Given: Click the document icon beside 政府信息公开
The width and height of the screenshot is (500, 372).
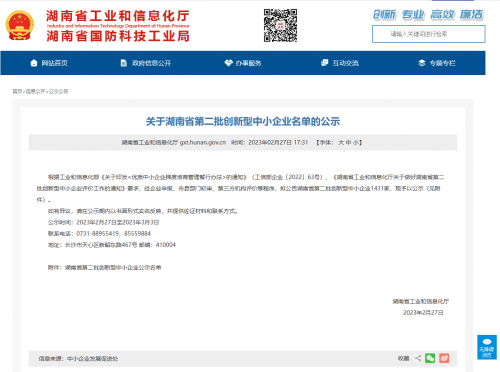Looking at the screenshot, I should click(124, 63).
